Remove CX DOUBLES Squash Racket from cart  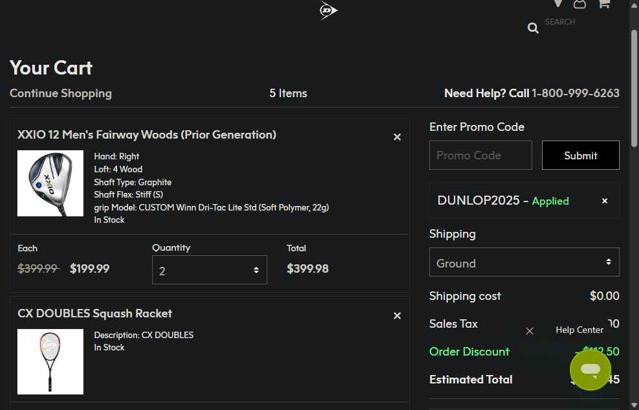pyautogui.click(x=397, y=315)
